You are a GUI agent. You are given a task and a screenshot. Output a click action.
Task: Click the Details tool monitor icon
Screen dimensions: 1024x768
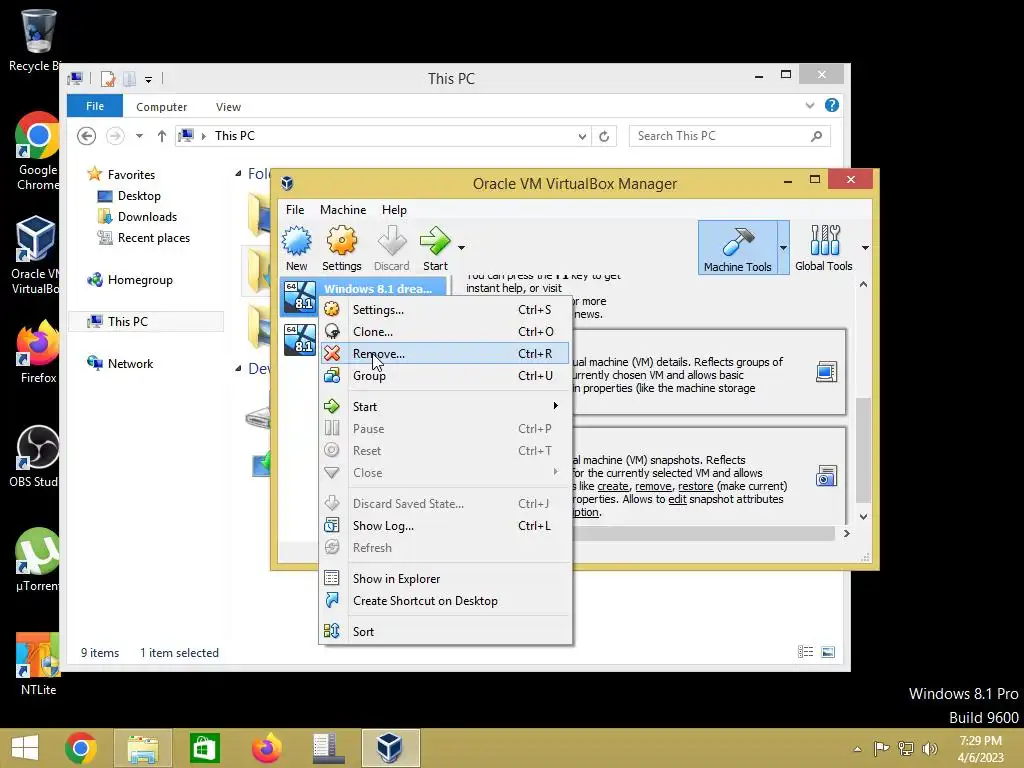tap(826, 372)
